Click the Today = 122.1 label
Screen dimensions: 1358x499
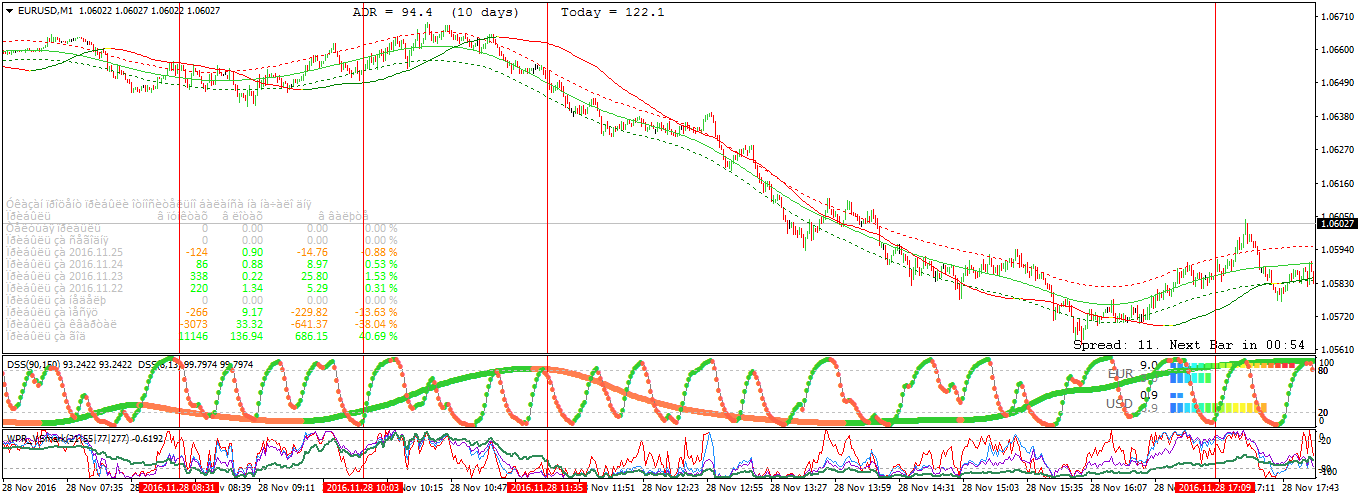pos(612,12)
